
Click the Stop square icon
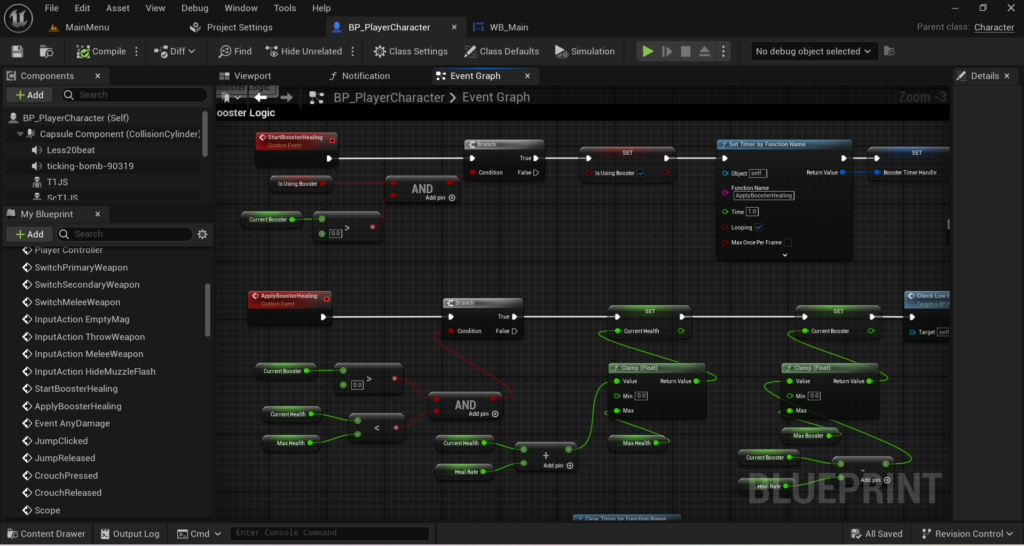686,51
